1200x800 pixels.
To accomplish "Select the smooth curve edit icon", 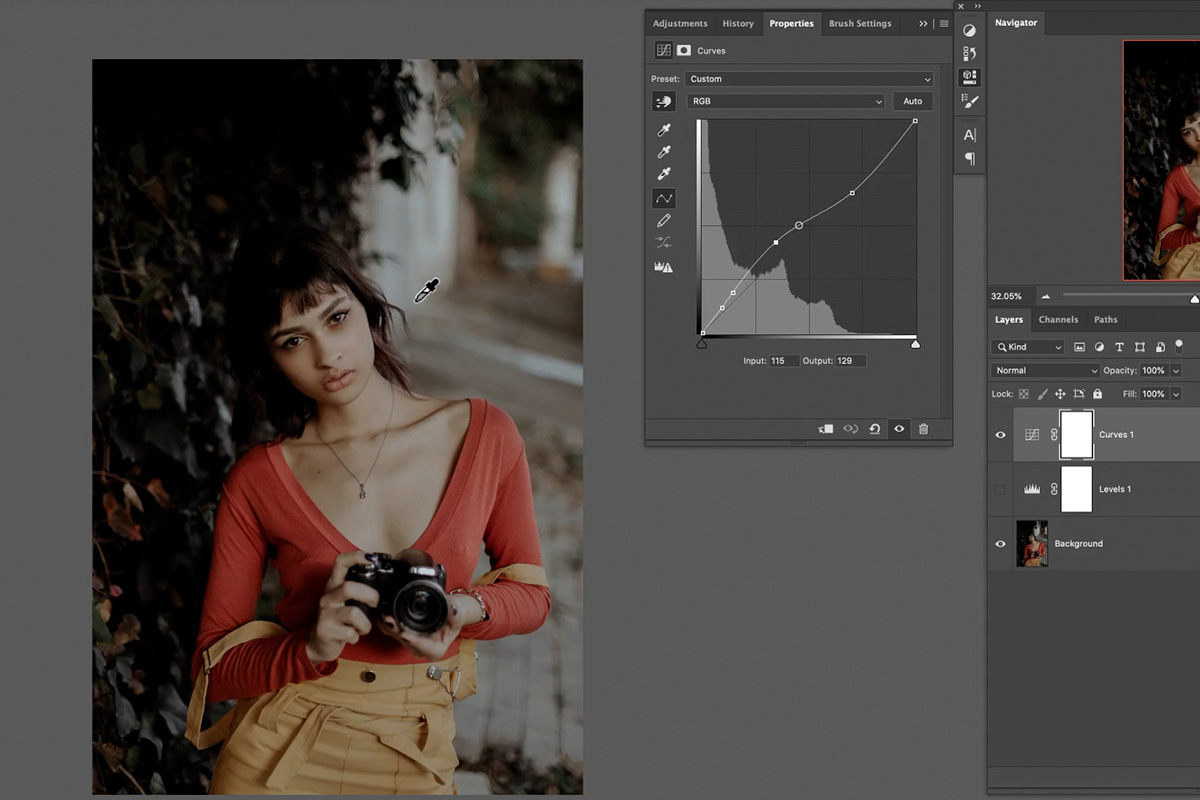I will pos(663,198).
